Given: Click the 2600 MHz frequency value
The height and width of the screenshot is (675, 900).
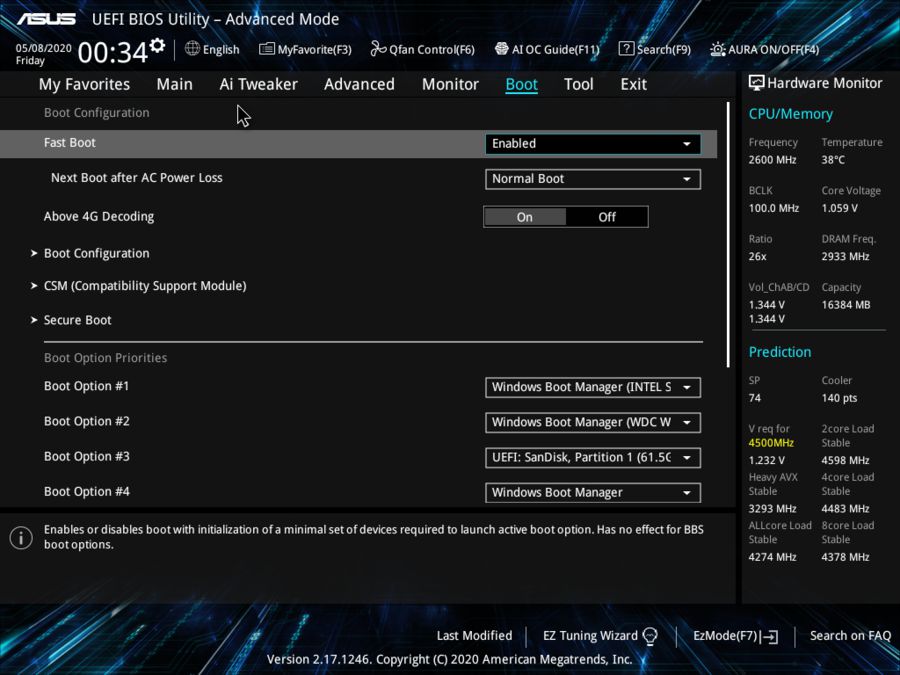Looking at the screenshot, I should click(773, 160).
